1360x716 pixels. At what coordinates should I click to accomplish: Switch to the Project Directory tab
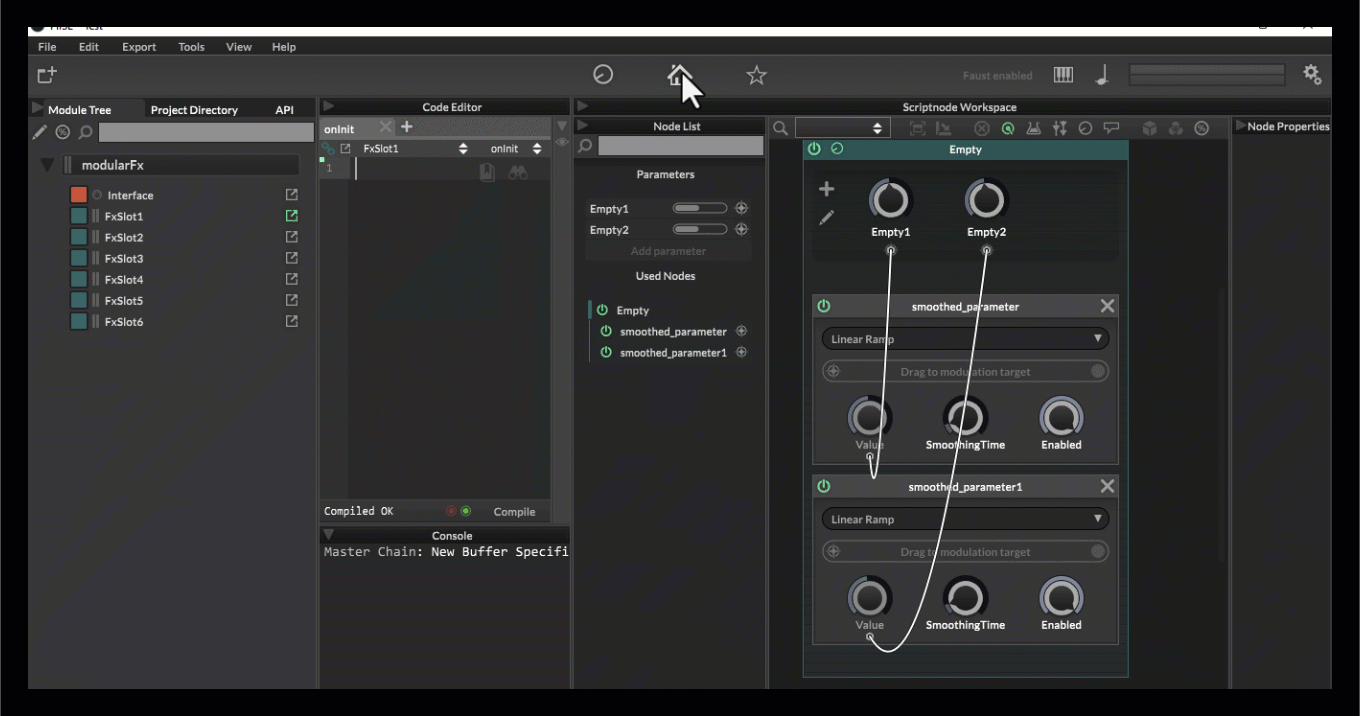tap(194, 110)
